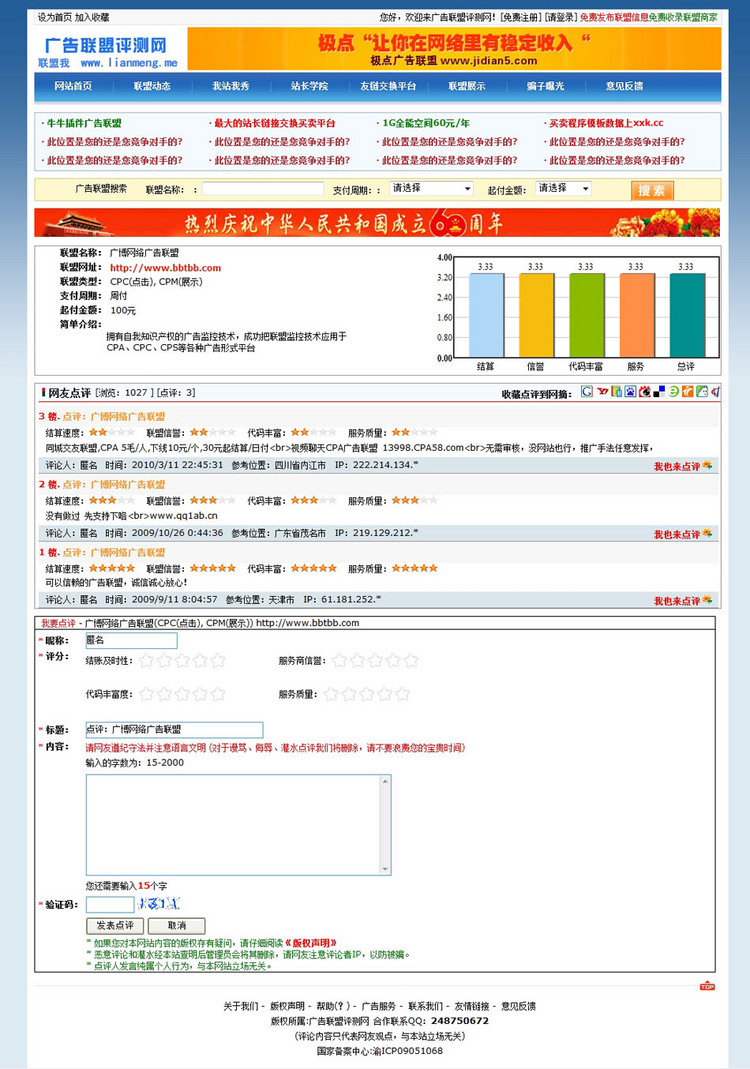750x1069 pixels.
Task: Click the 广告联盟评测网 site logo
Action: pyautogui.click(x=107, y=52)
